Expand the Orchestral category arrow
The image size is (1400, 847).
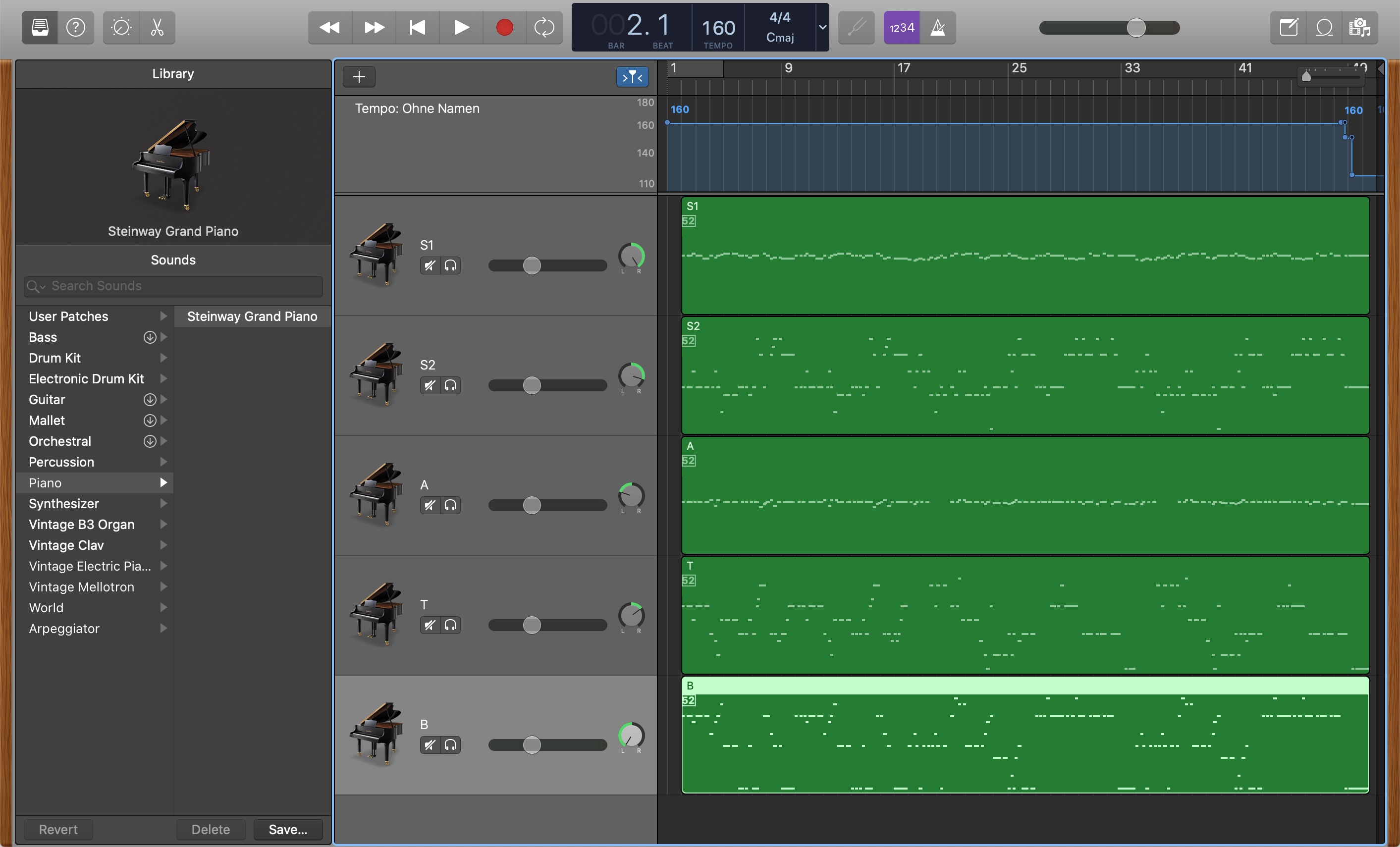163,441
